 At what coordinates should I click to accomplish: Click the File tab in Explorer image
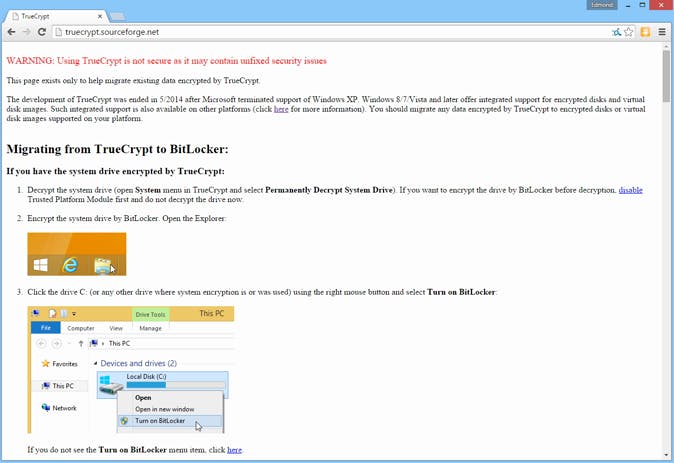point(46,328)
